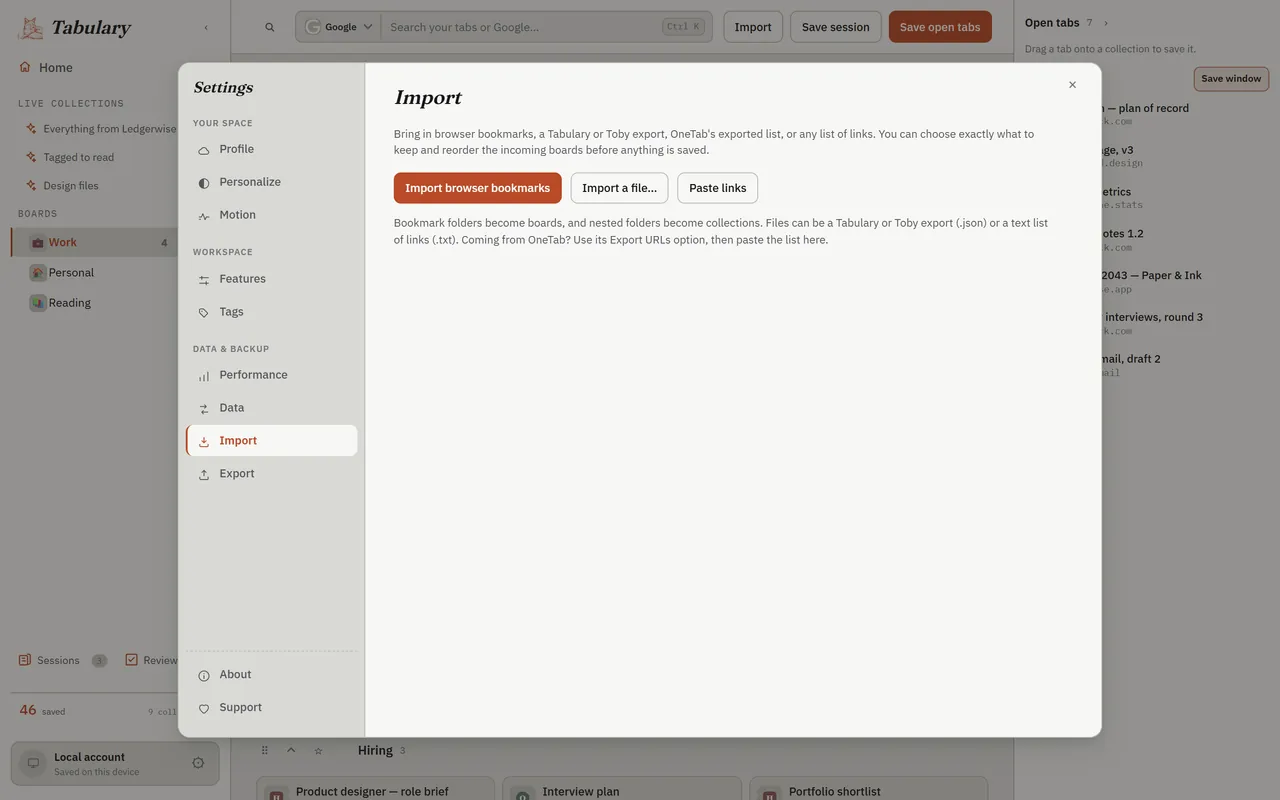
Task: Click Save window button
Action: (x=1231, y=79)
